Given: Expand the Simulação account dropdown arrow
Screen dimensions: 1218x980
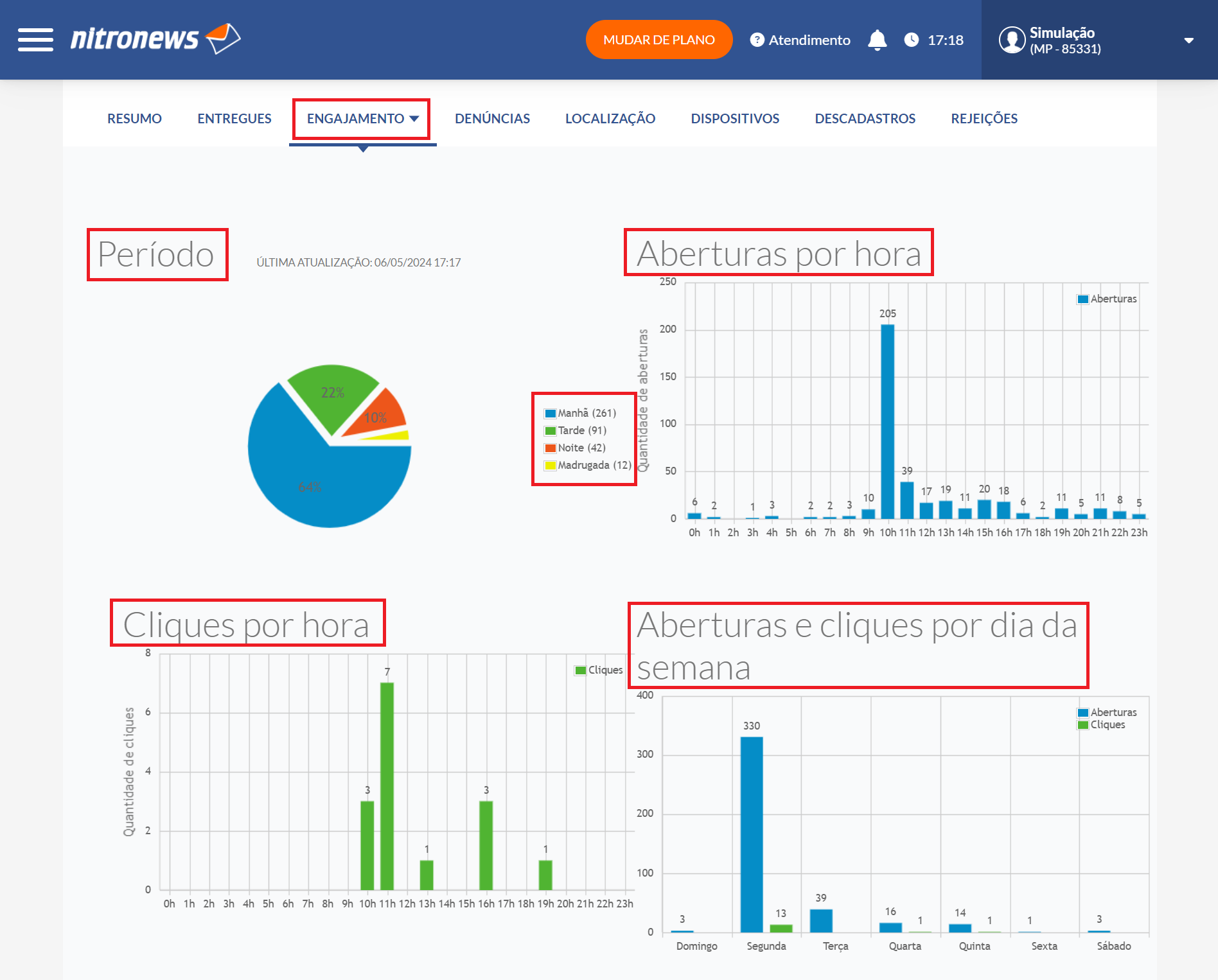Looking at the screenshot, I should coord(1188,40).
